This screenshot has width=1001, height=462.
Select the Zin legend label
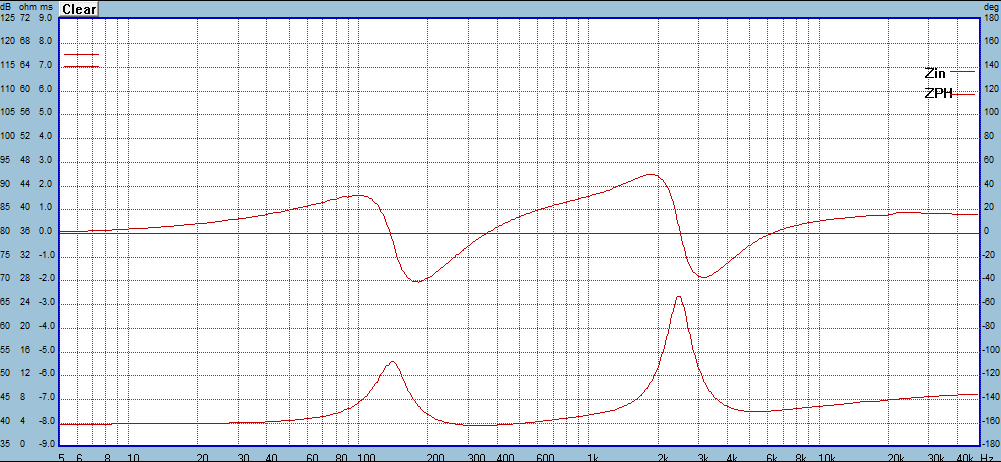tap(935, 73)
